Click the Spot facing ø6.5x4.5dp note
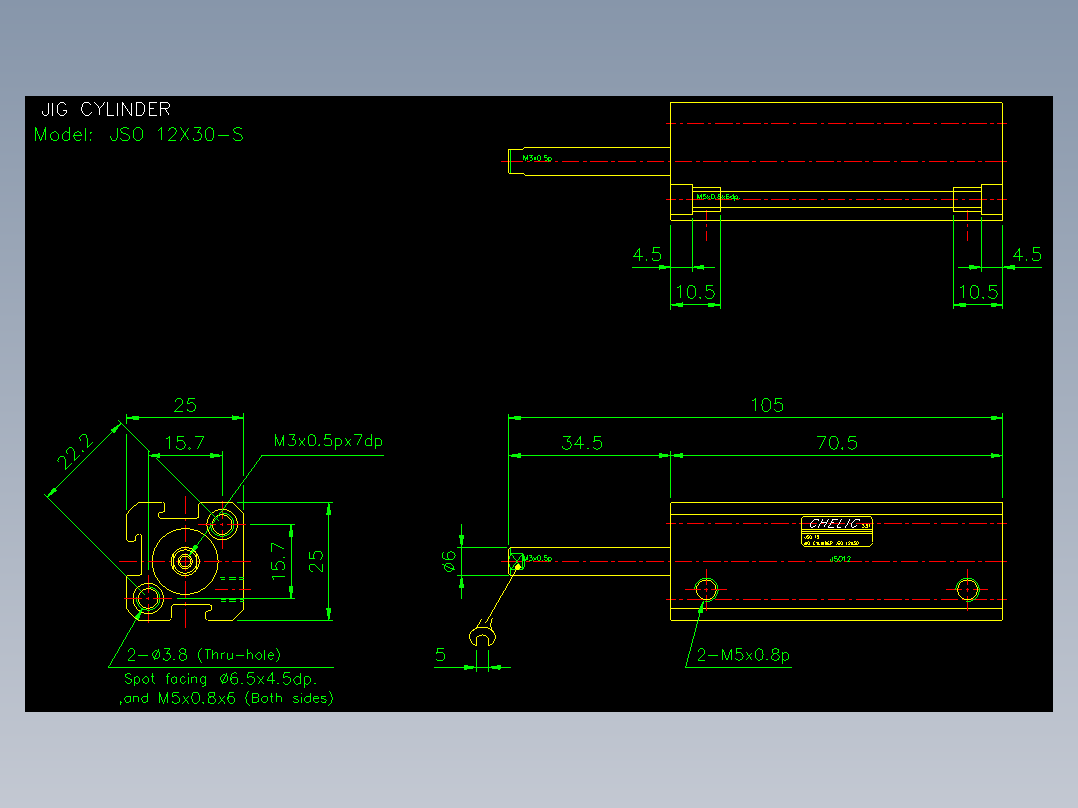The height and width of the screenshot is (808, 1078). (220, 679)
